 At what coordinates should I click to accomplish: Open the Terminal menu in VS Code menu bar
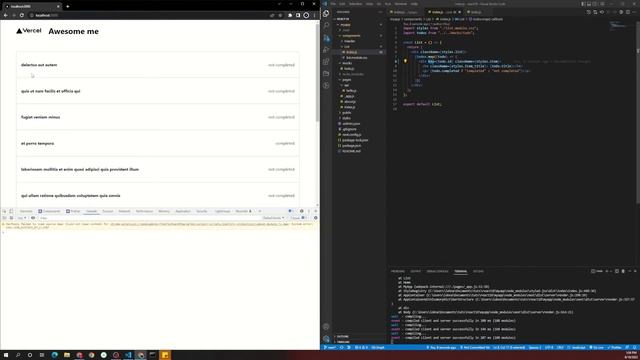[x=401, y=4]
